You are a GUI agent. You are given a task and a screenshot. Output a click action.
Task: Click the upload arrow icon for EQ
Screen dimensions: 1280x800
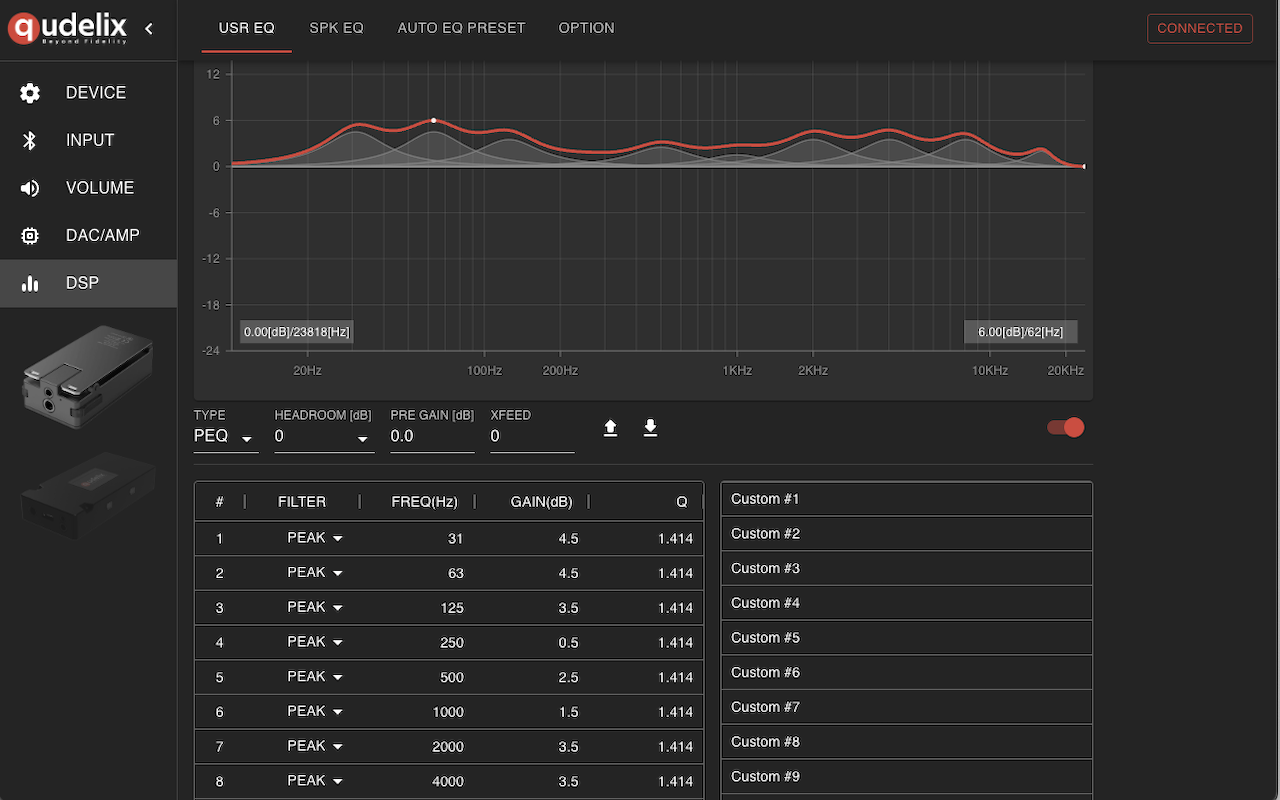(x=610, y=428)
